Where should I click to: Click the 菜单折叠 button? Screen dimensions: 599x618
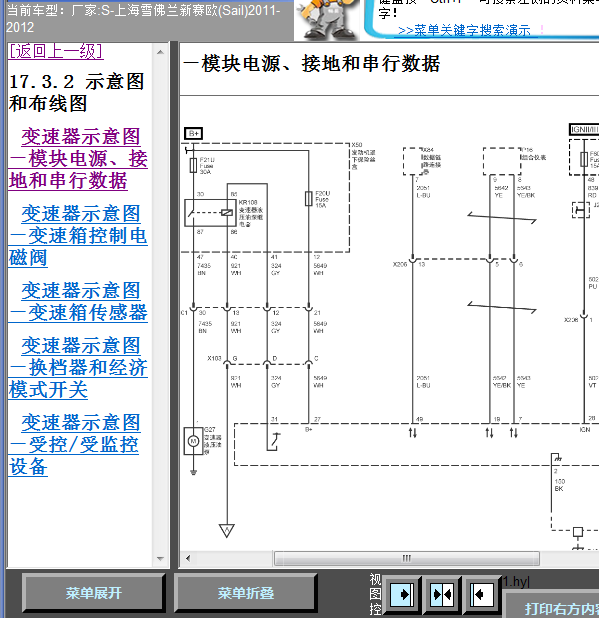246,593
